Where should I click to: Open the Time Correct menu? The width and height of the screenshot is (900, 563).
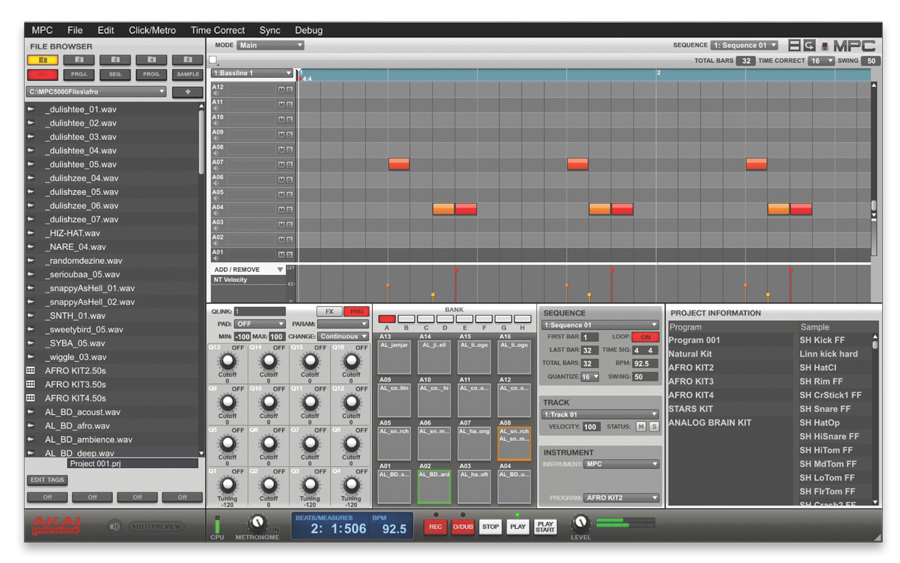click(x=218, y=30)
